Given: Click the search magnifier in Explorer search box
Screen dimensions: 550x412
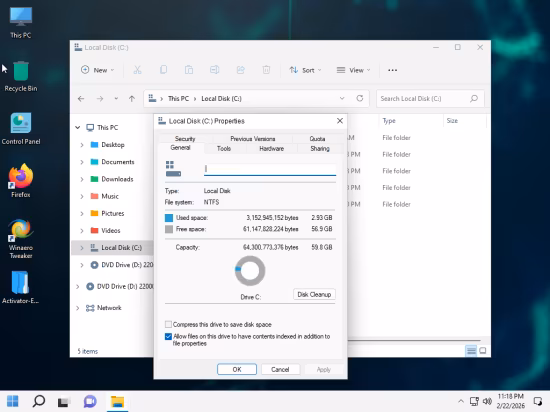Looking at the screenshot, I should tap(474, 99).
